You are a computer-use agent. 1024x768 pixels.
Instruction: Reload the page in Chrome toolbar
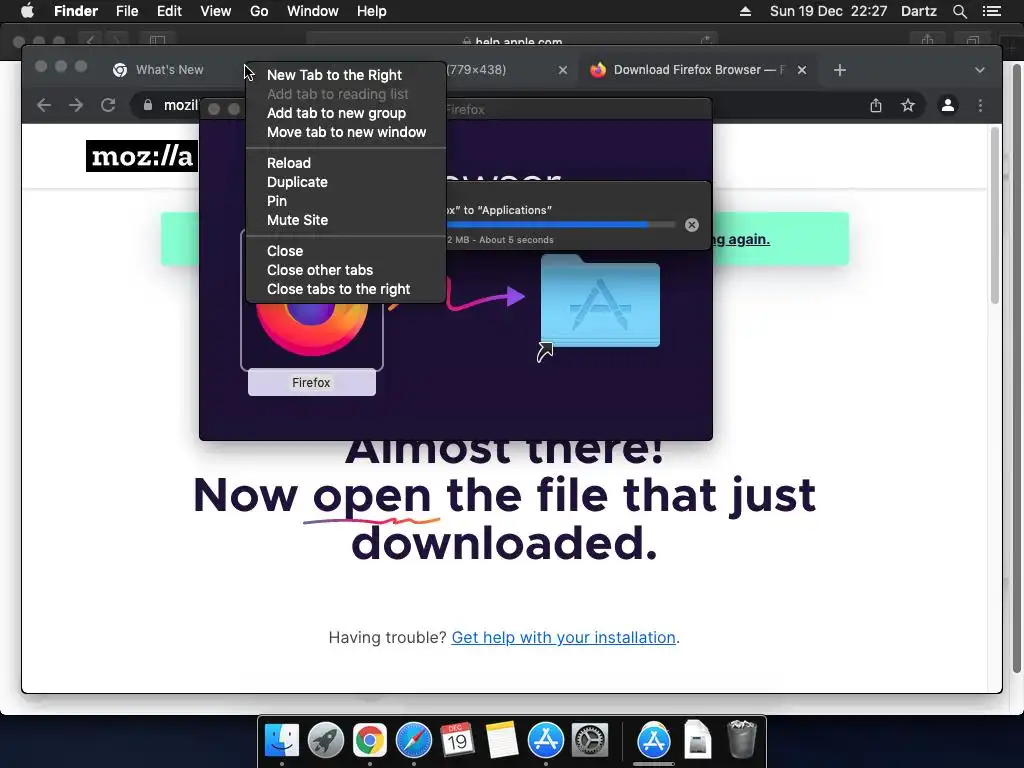coord(108,105)
